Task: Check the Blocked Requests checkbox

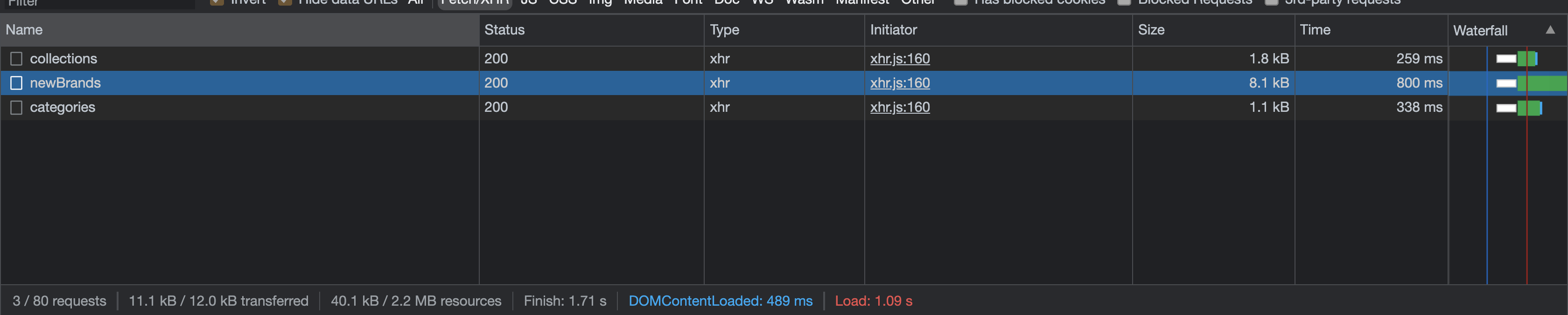Action: click(1124, 2)
